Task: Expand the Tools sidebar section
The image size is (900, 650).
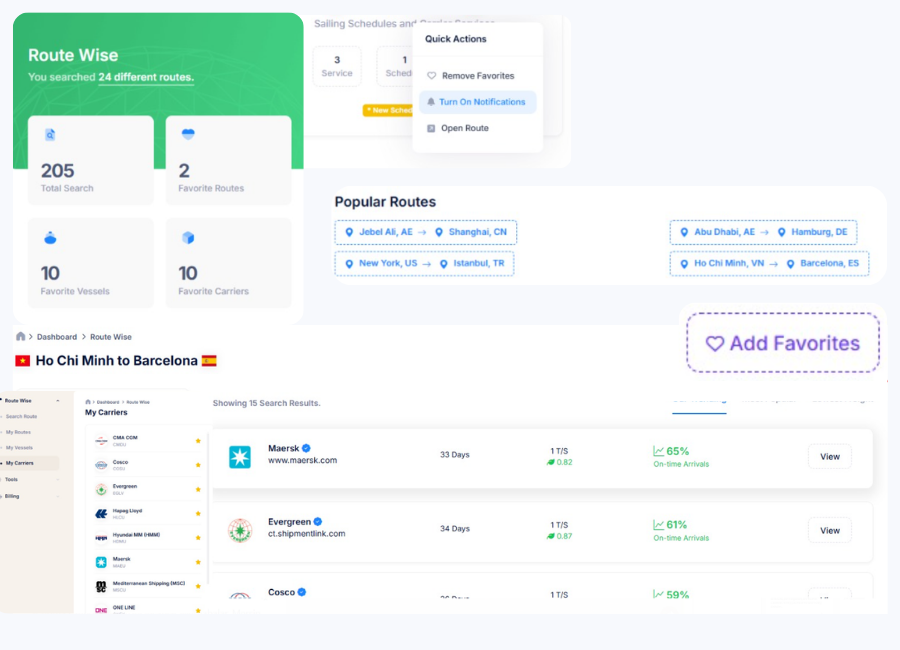Action: pos(58,479)
